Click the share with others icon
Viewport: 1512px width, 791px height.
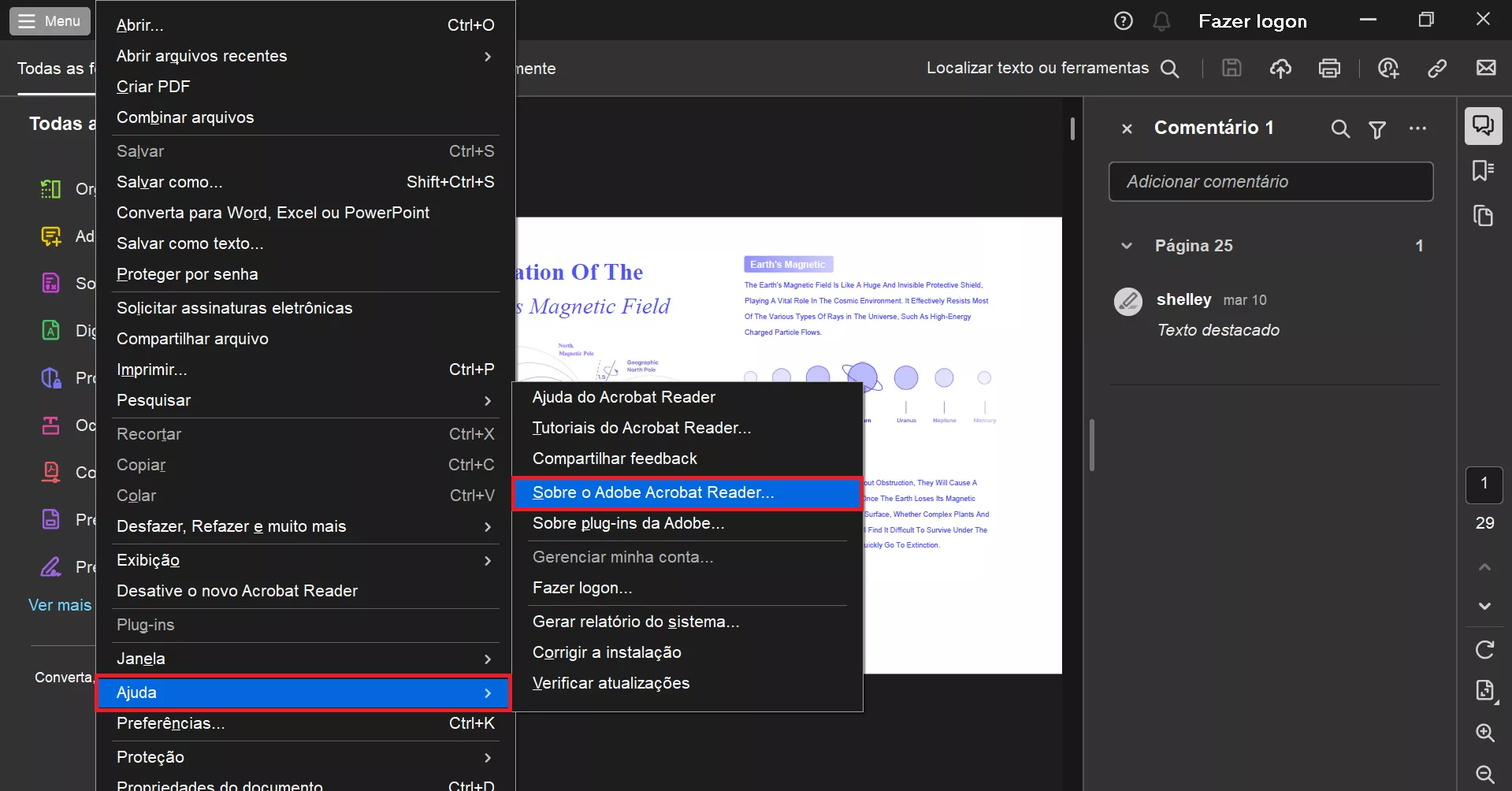click(1388, 69)
